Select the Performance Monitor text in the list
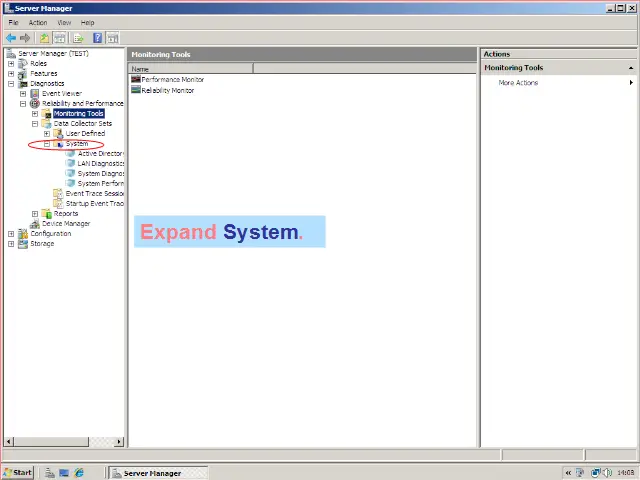 click(x=173, y=79)
